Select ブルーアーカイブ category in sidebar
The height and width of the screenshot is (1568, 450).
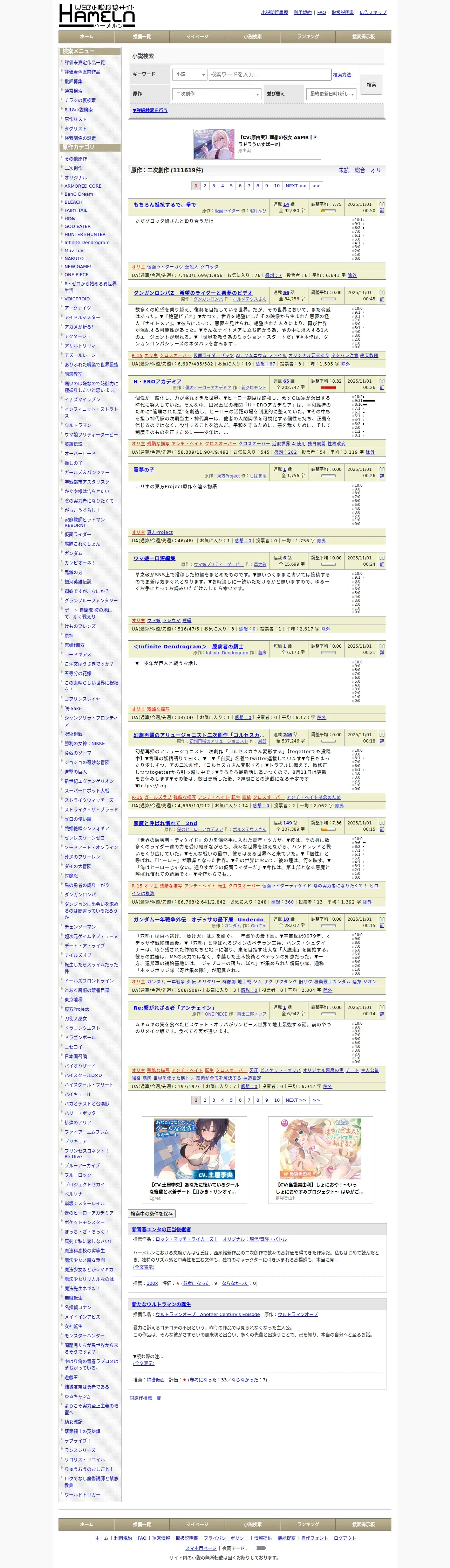click(82, 1166)
